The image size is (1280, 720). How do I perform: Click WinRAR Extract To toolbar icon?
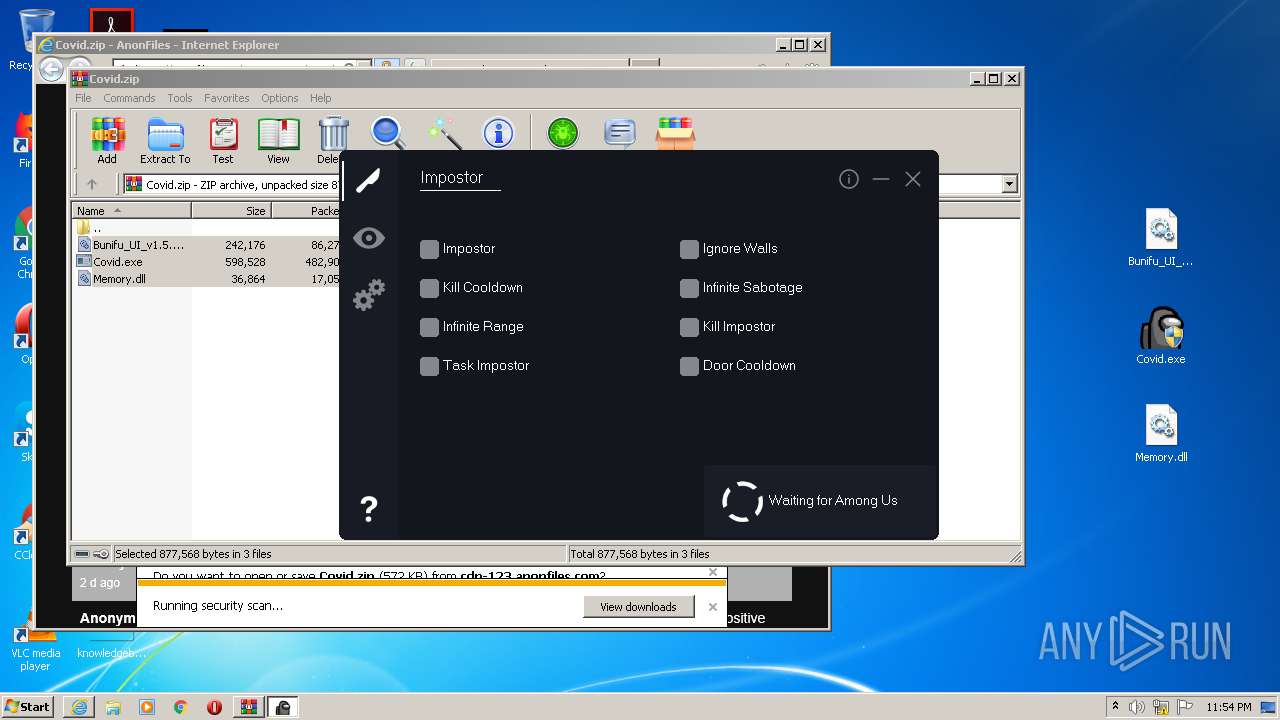(165, 140)
